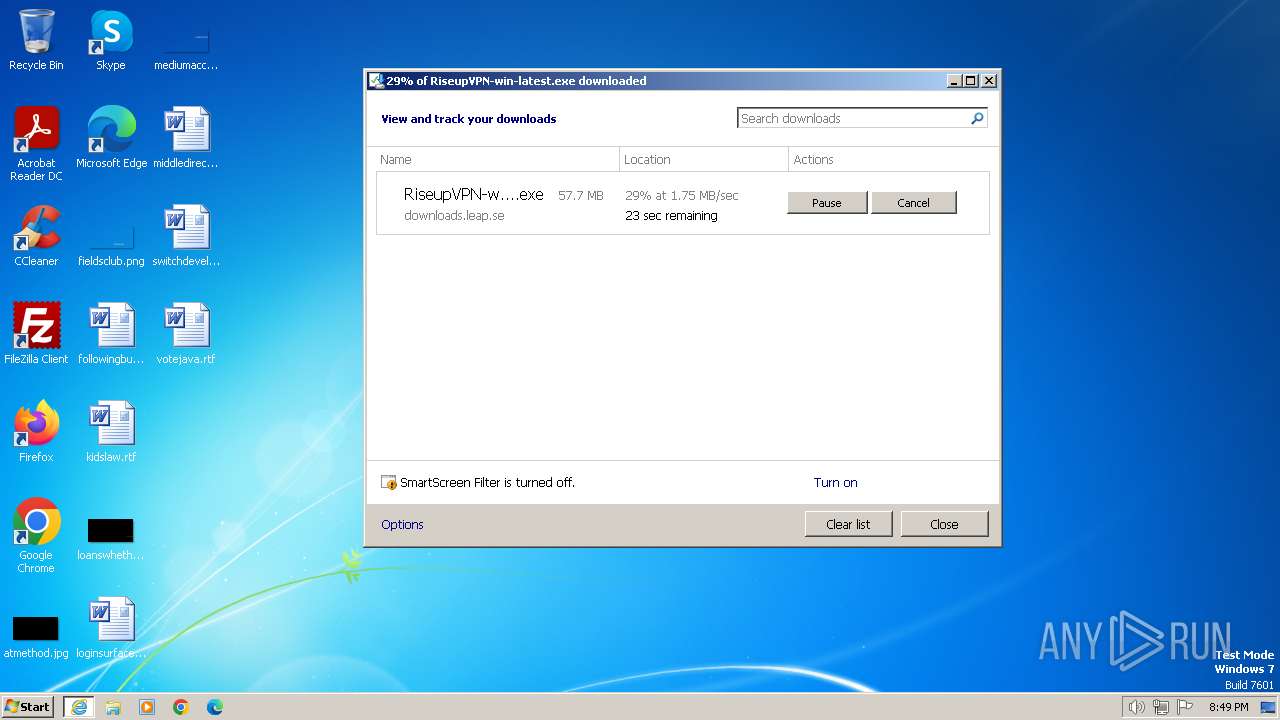Viewport: 1280px width, 720px height.
Task: Open FileZilla Client shortcut
Action: point(36,334)
